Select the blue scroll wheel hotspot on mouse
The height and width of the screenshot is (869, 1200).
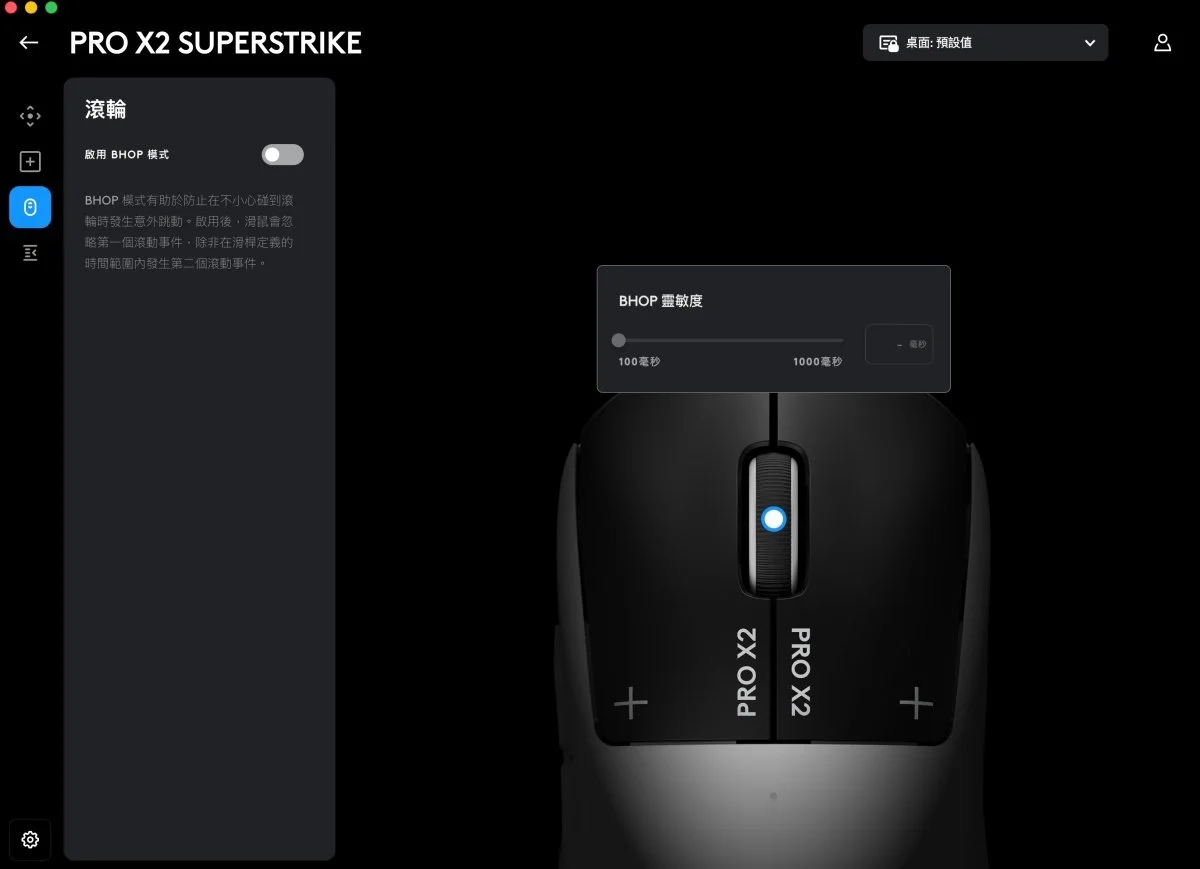pyautogui.click(x=773, y=518)
